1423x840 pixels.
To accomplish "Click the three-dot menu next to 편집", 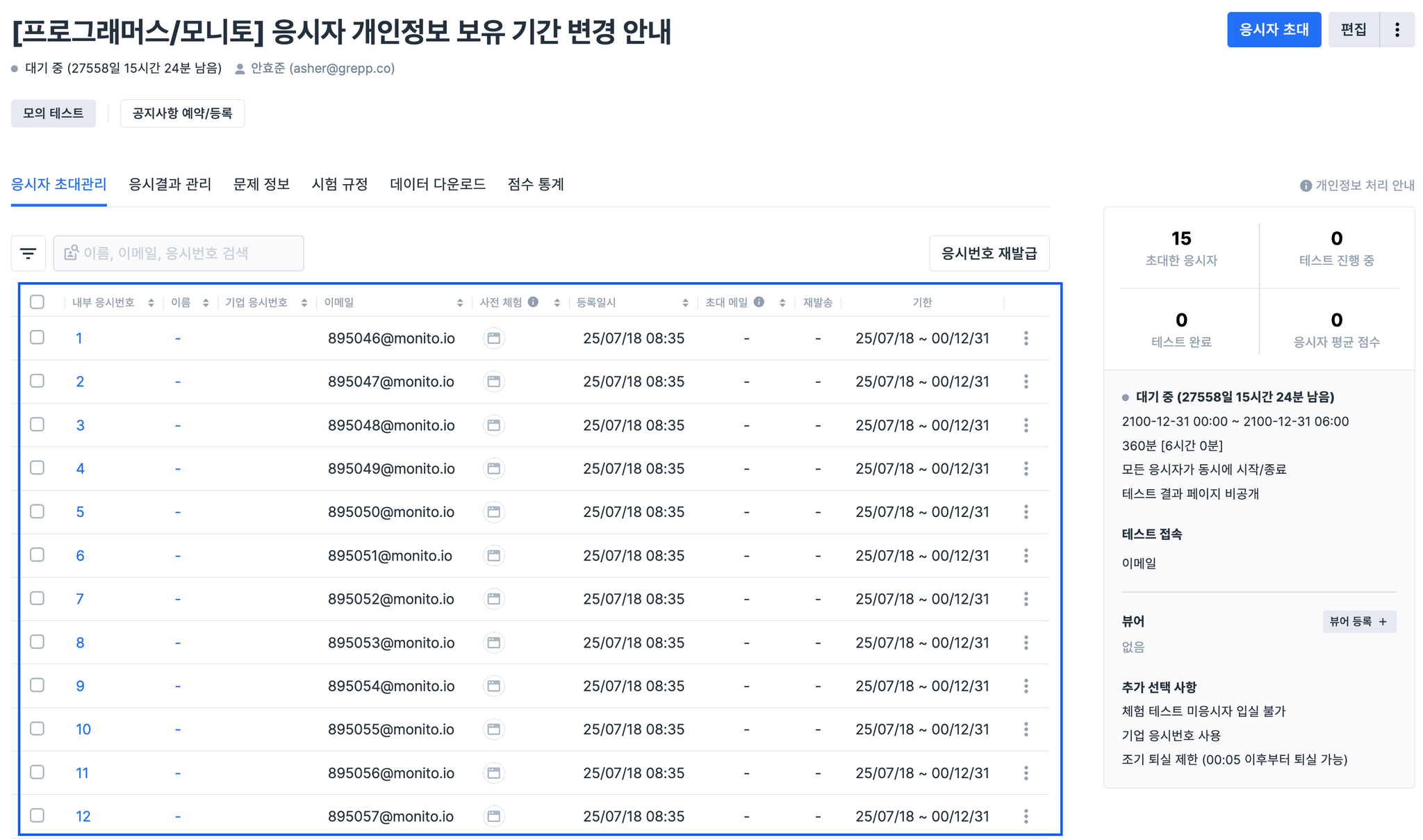I will pyautogui.click(x=1397, y=30).
